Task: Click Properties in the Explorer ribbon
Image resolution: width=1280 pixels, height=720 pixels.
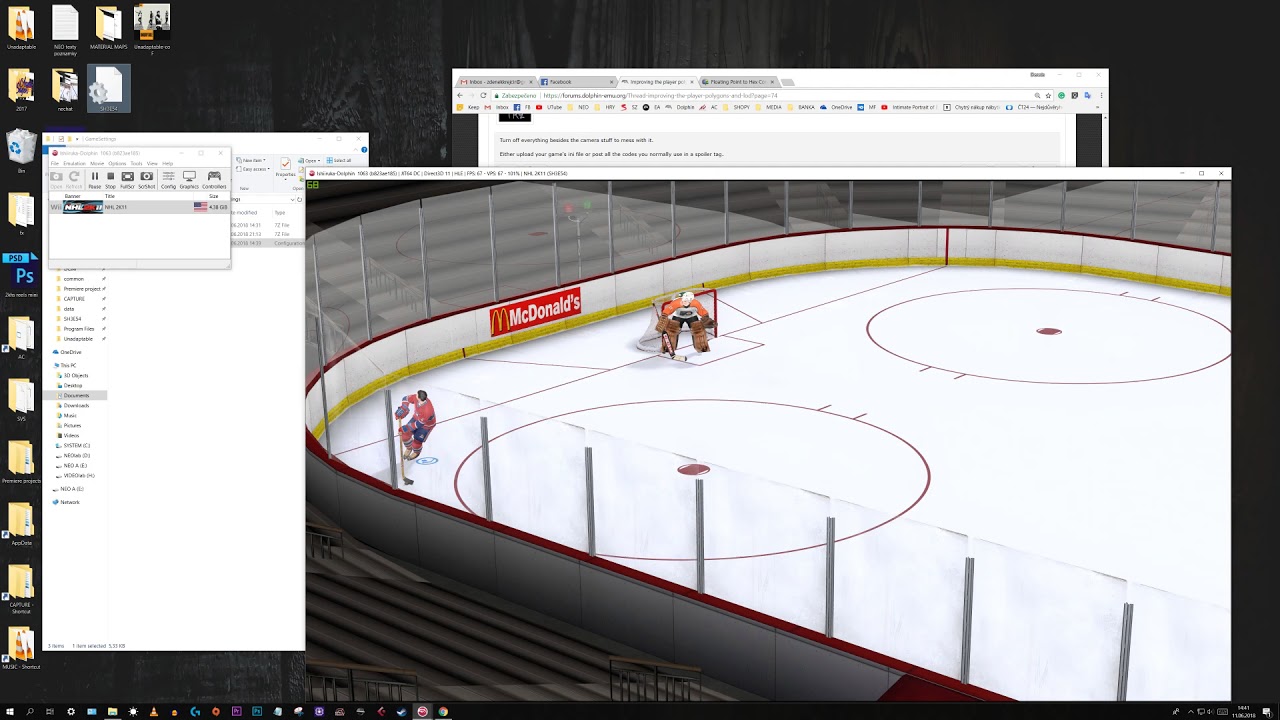Action: [285, 168]
